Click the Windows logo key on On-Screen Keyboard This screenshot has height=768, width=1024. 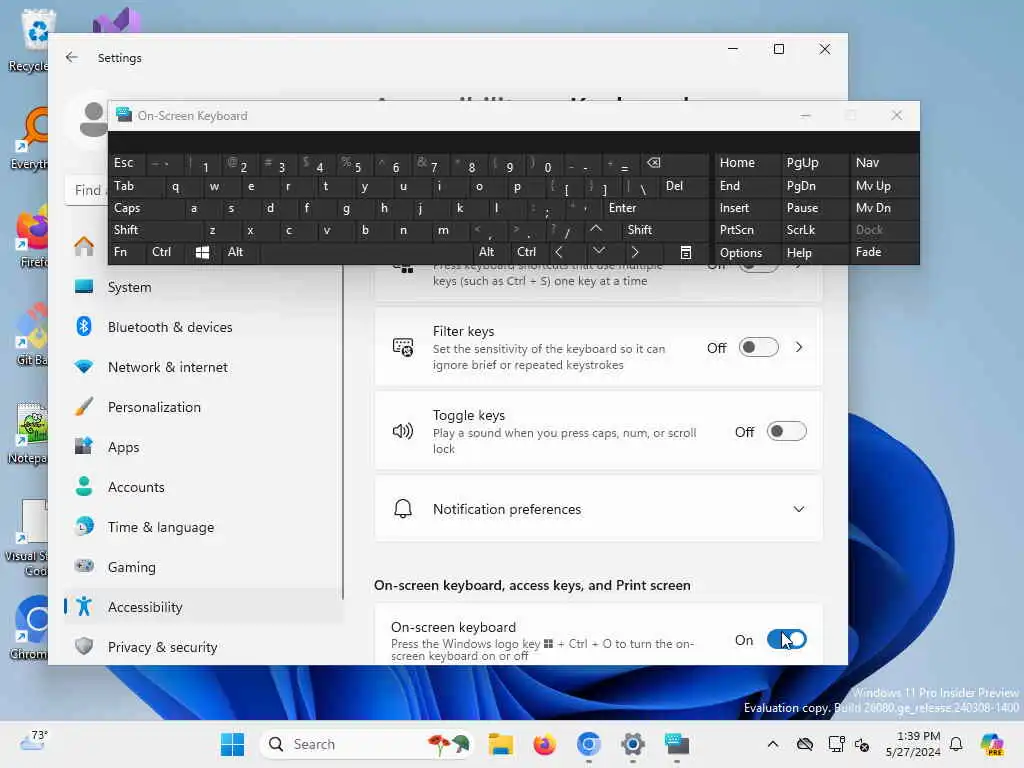pos(202,253)
